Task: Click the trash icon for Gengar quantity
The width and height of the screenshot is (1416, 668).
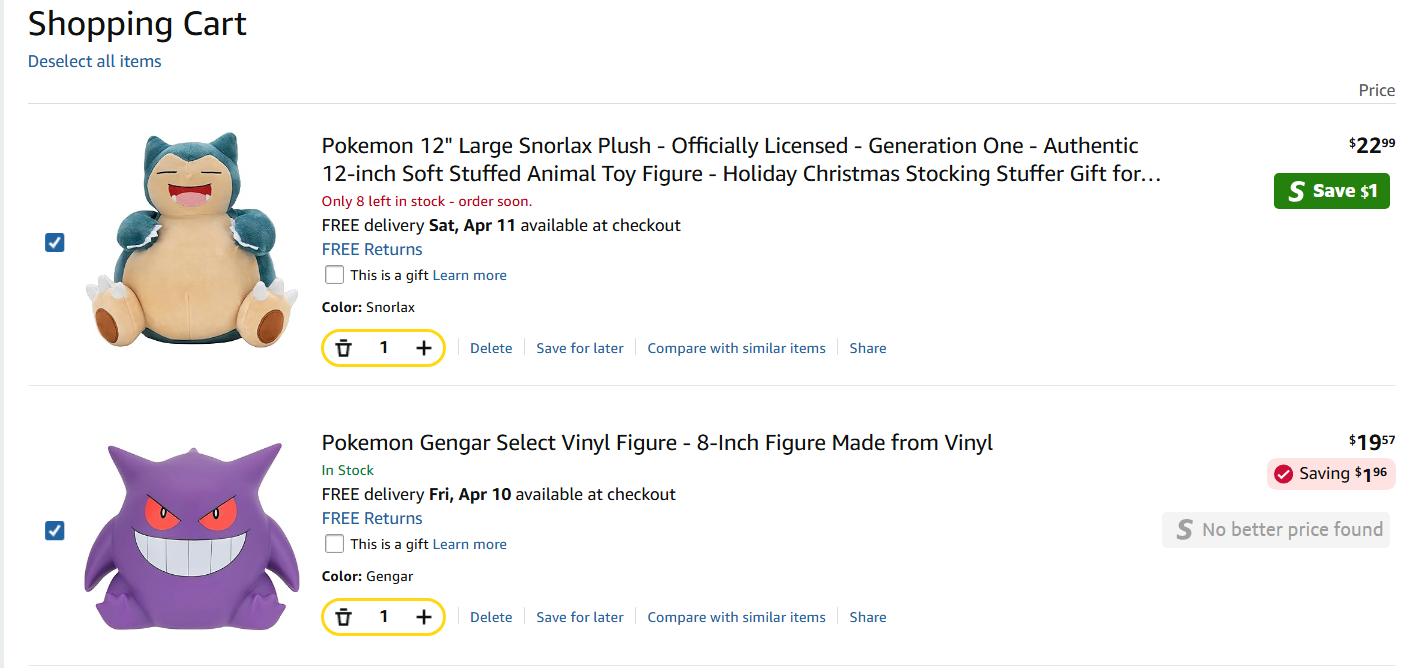Action: pyautogui.click(x=344, y=617)
